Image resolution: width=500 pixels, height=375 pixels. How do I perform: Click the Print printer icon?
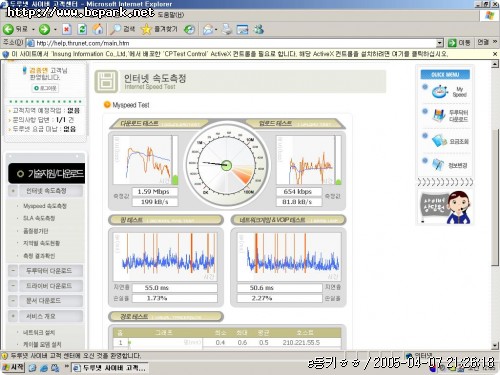coord(227,29)
